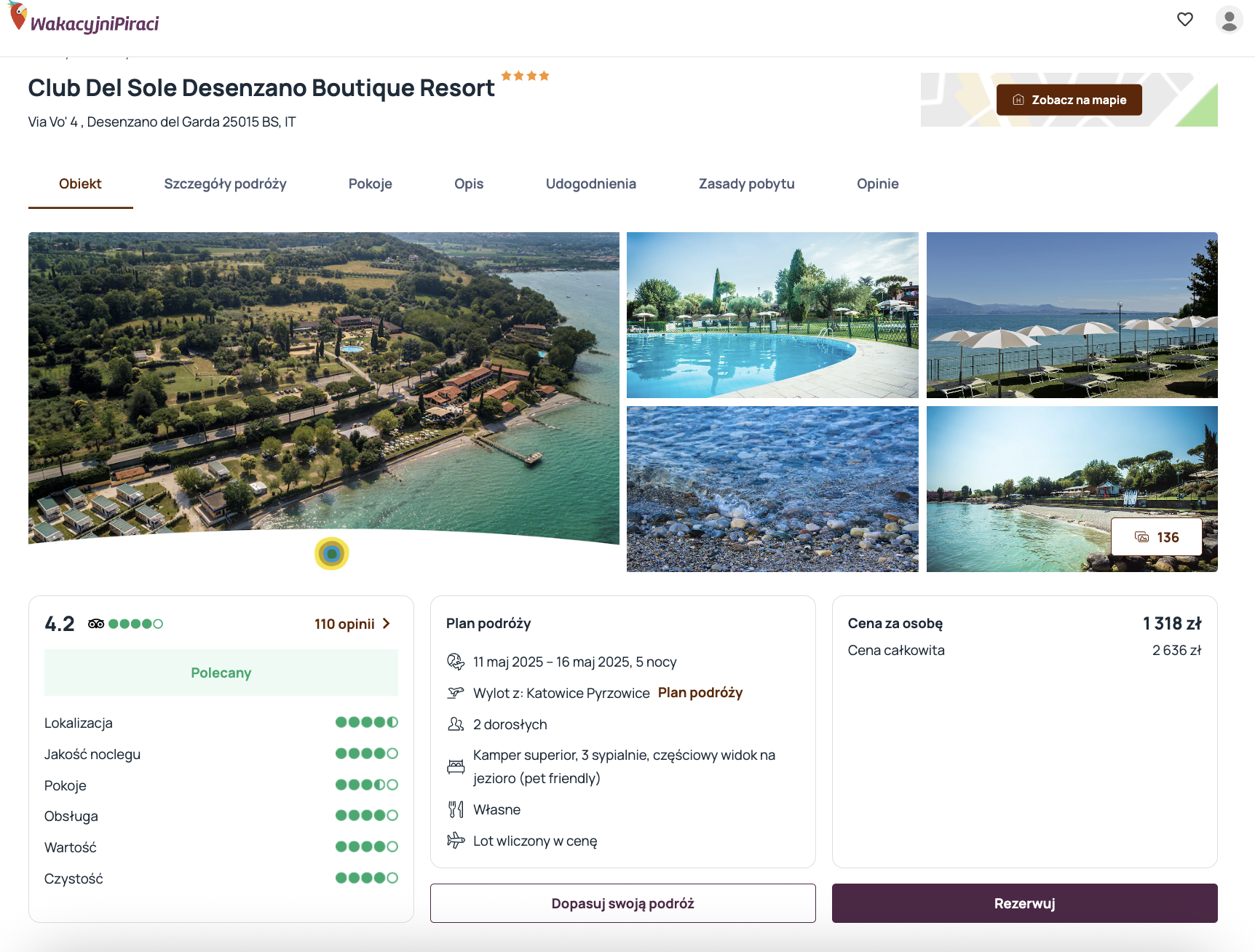Click the Jakość noclegu rating bubbles
The width and height of the screenshot is (1255, 952).
[367, 753]
